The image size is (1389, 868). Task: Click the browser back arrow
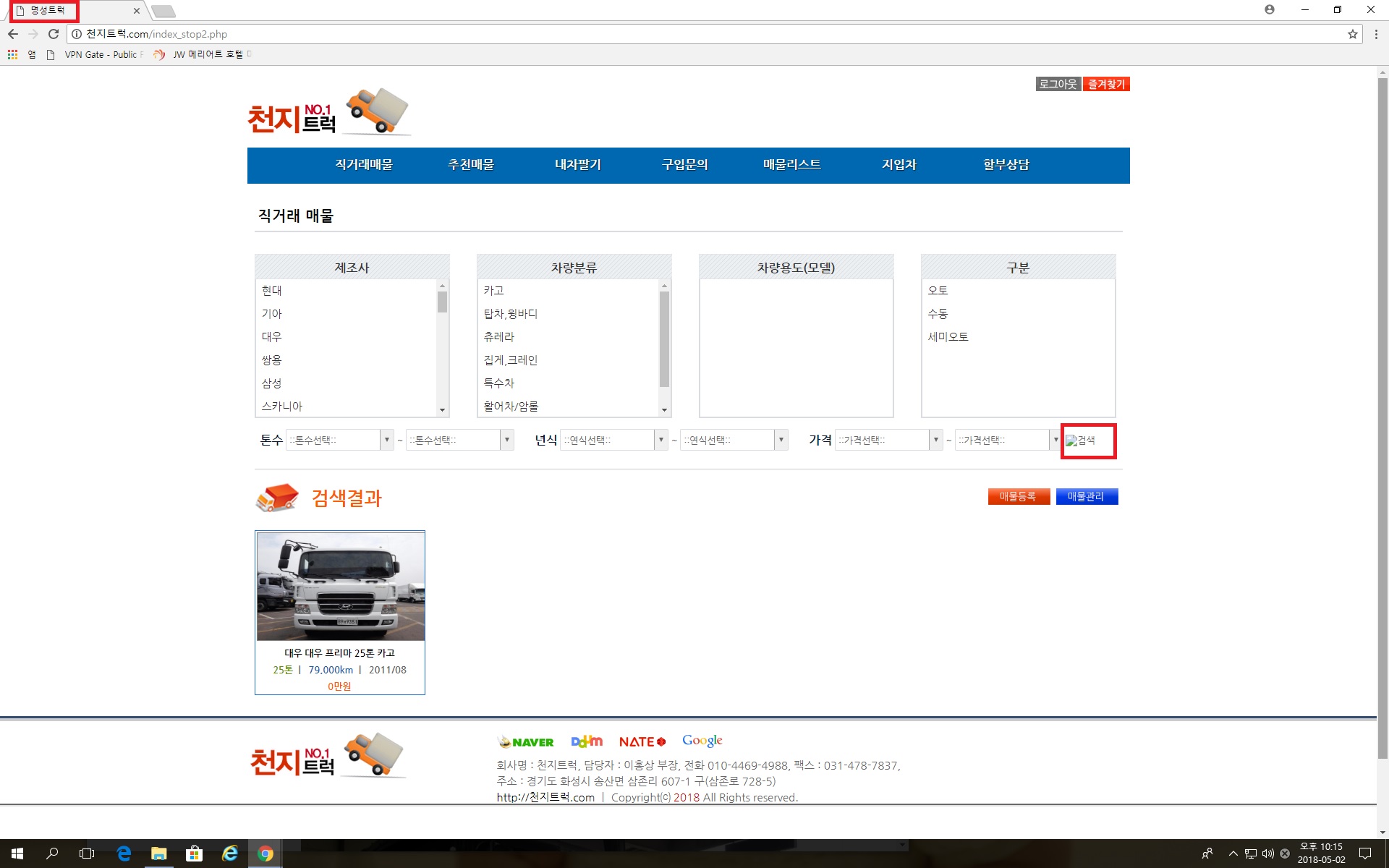[x=13, y=34]
